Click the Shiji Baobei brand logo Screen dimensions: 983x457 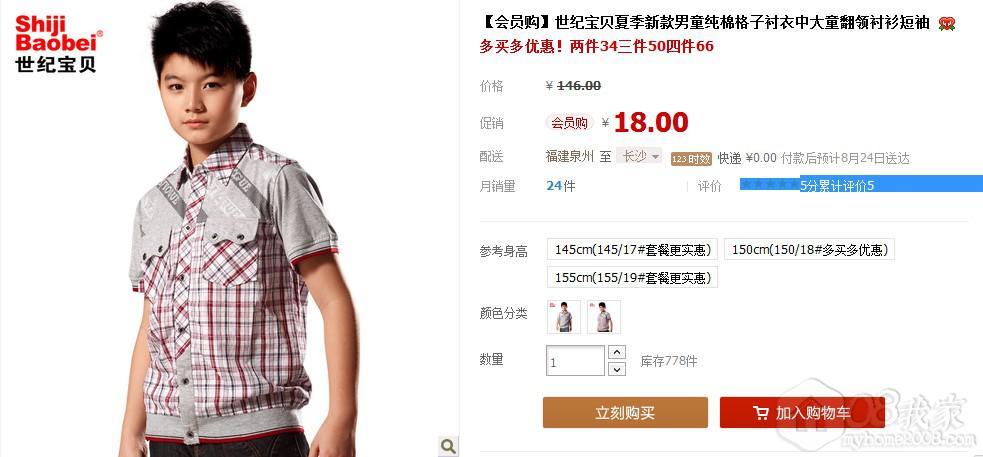pyautogui.click(x=59, y=44)
